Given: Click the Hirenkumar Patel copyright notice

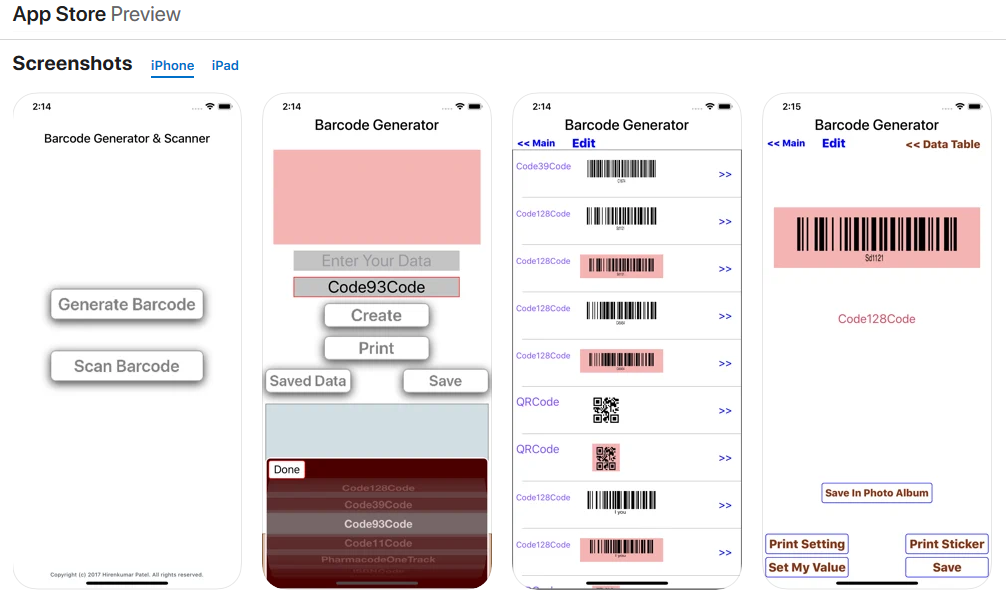Looking at the screenshot, I should 126,574.
